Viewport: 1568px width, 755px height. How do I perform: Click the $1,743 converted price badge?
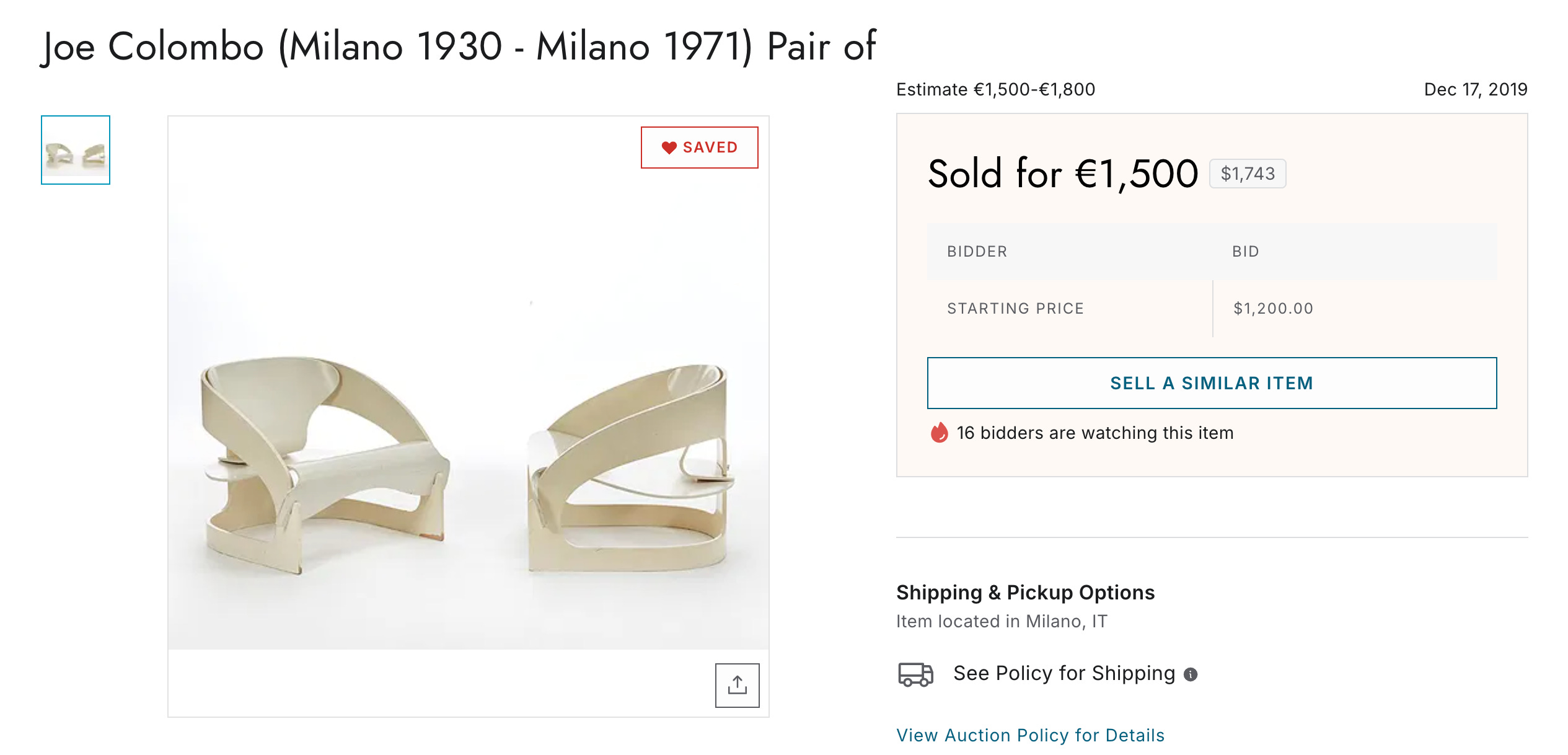click(1248, 174)
